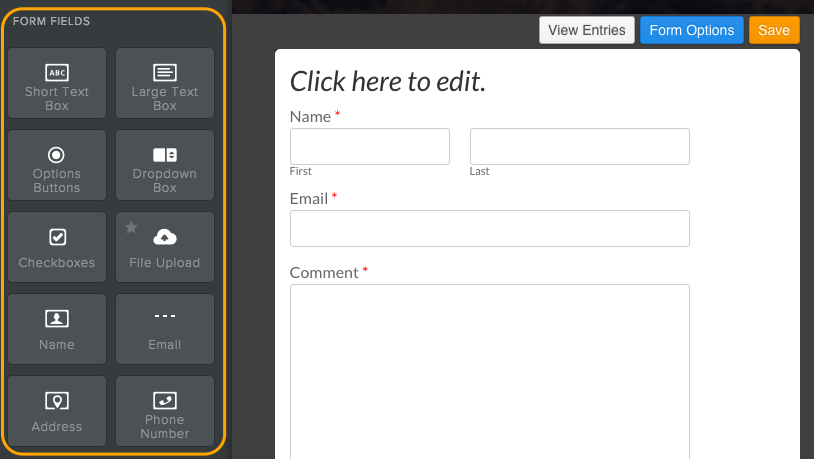The height and width of the screenshot is (459, 814).
Task: Save the form
Action: click(x=774, y=30)
